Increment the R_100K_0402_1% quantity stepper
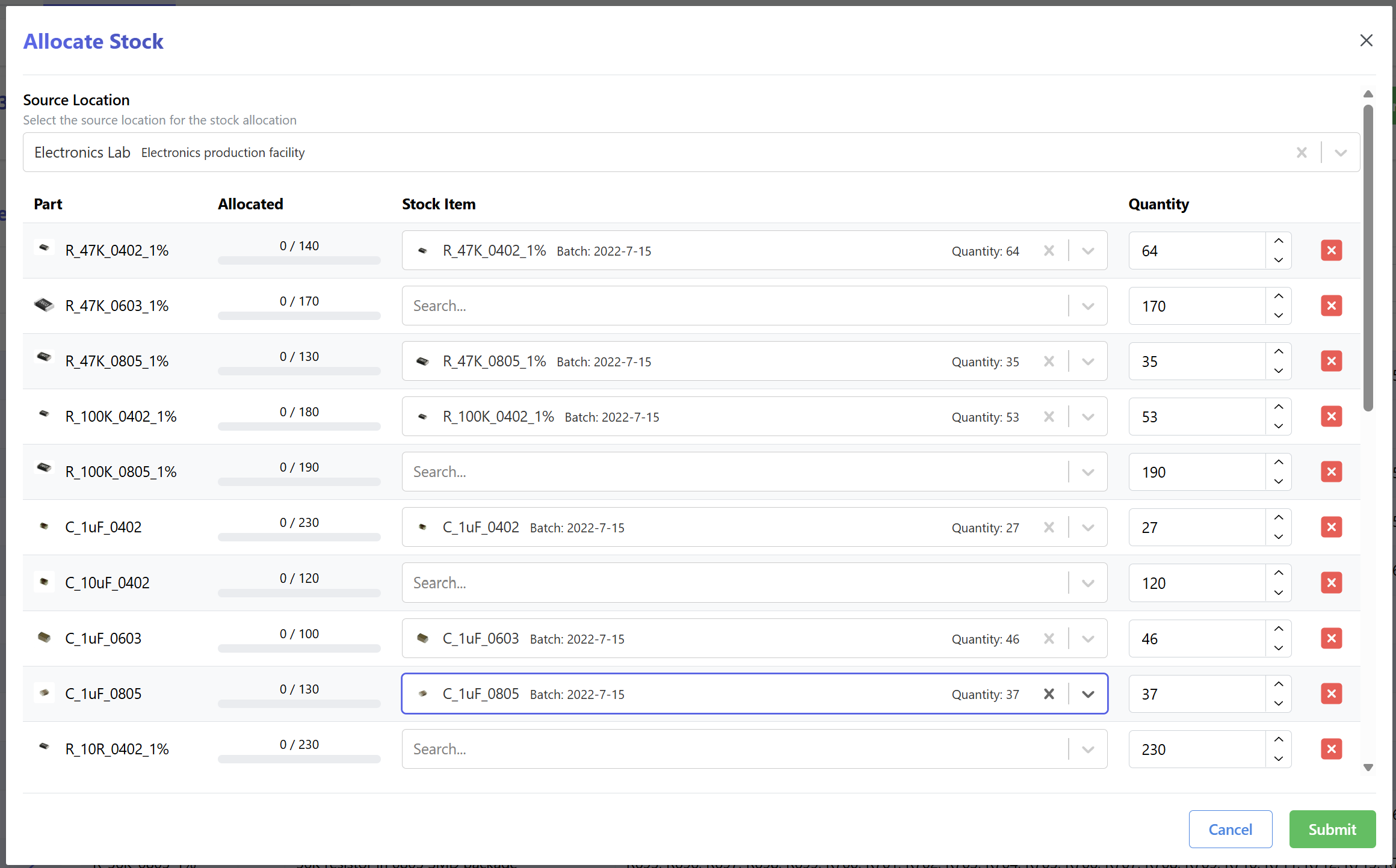The height and width of the screenshot is (868, 1396). tap(1279, 407)
